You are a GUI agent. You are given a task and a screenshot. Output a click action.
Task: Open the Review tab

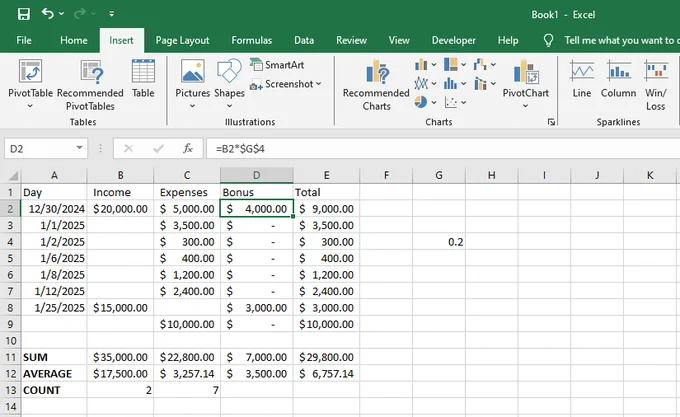(x=351, y=40)
